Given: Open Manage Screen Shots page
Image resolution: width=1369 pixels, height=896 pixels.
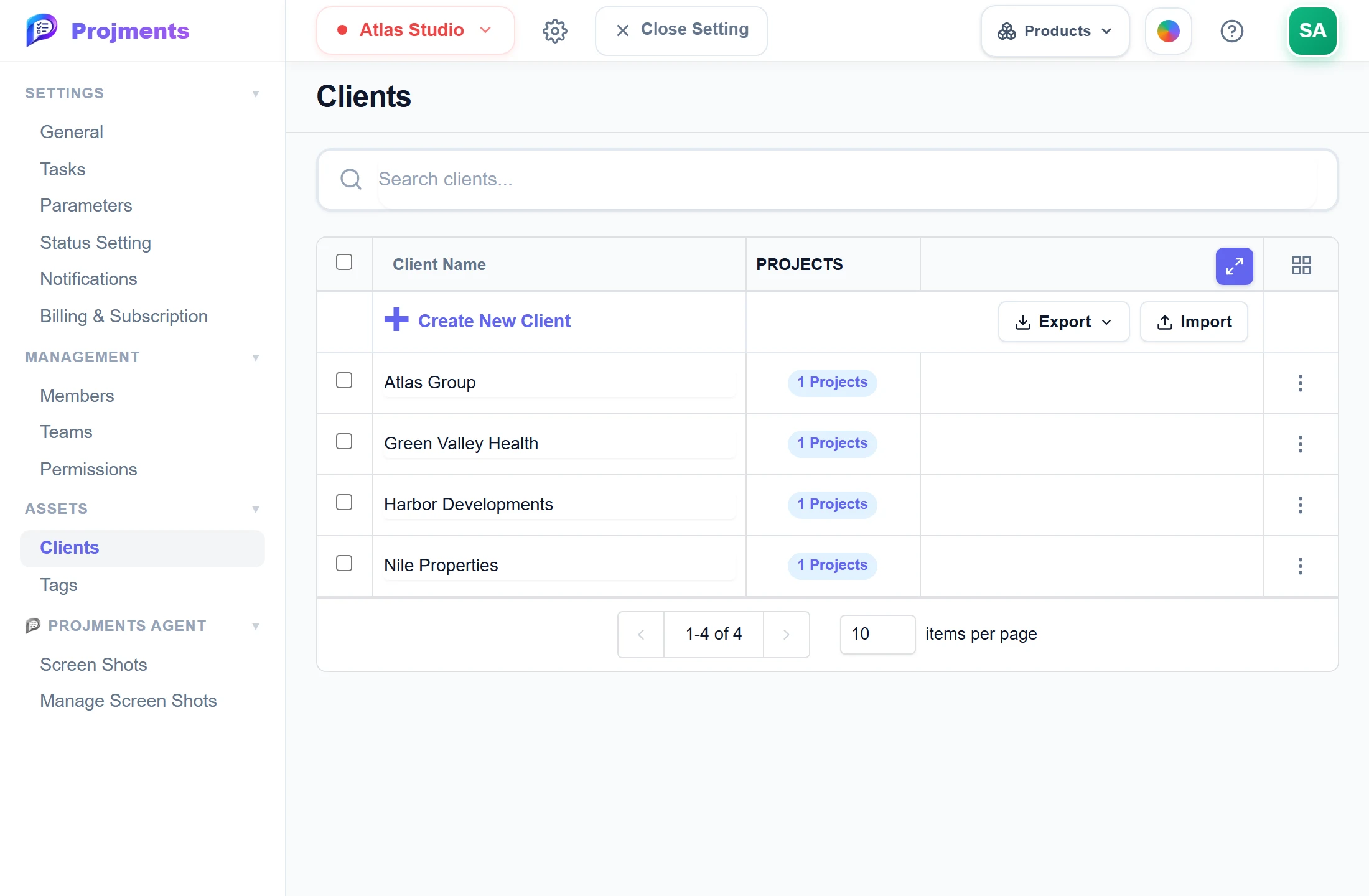Looking at the screenshot, I should click(x=128, y=701).
